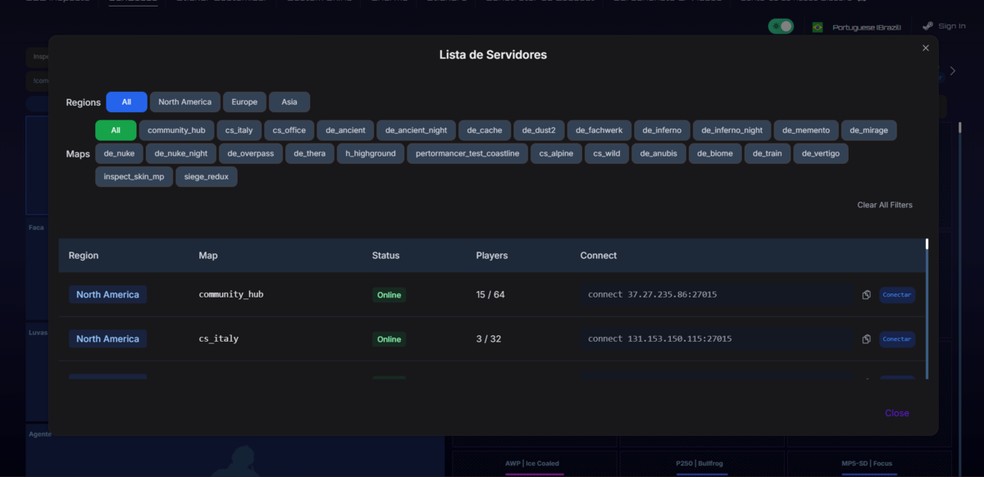Click the Steam icon next to Sign In
The width and height of the screenshot is (984, 477).
[x=928, y=26]
